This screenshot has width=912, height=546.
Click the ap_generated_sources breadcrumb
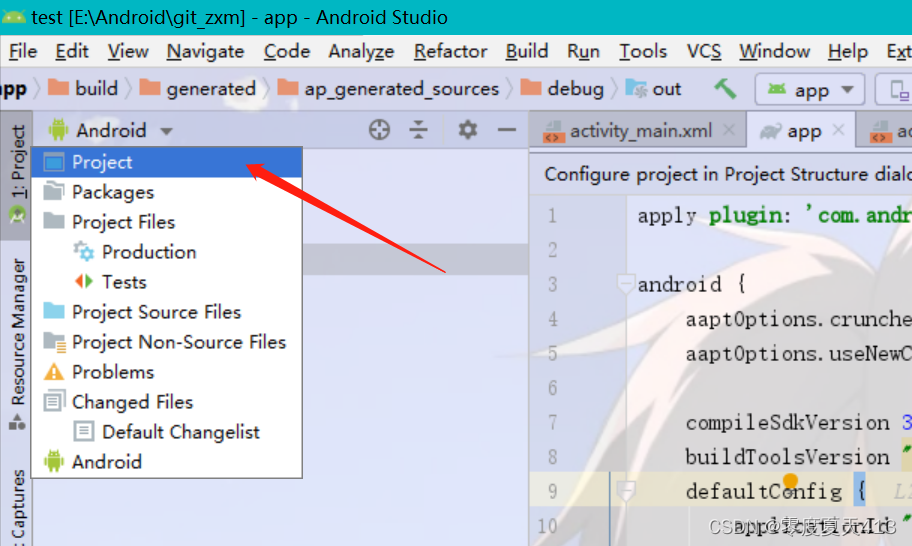tap(388, 88)
